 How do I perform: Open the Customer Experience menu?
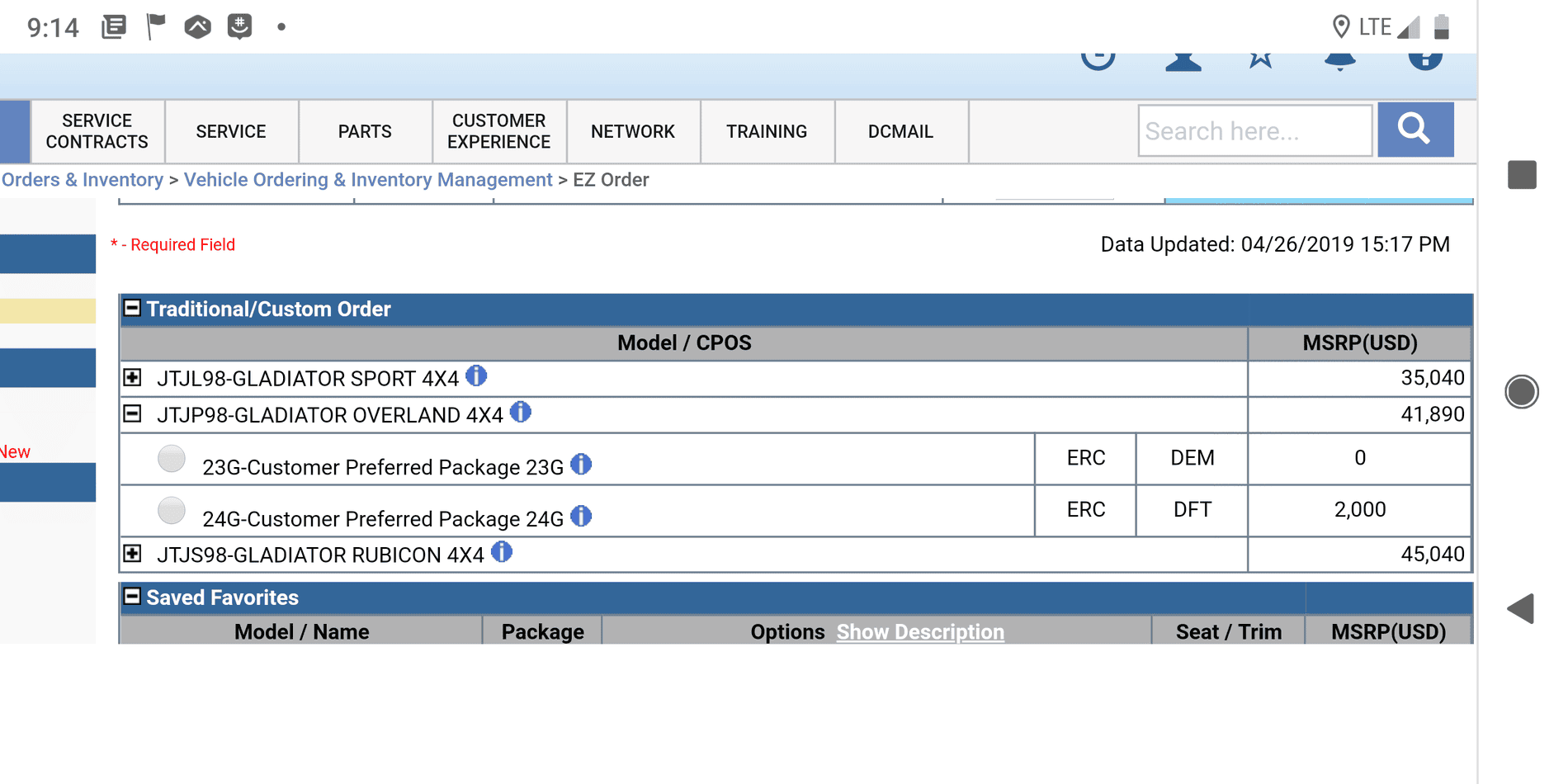[499, 131]
